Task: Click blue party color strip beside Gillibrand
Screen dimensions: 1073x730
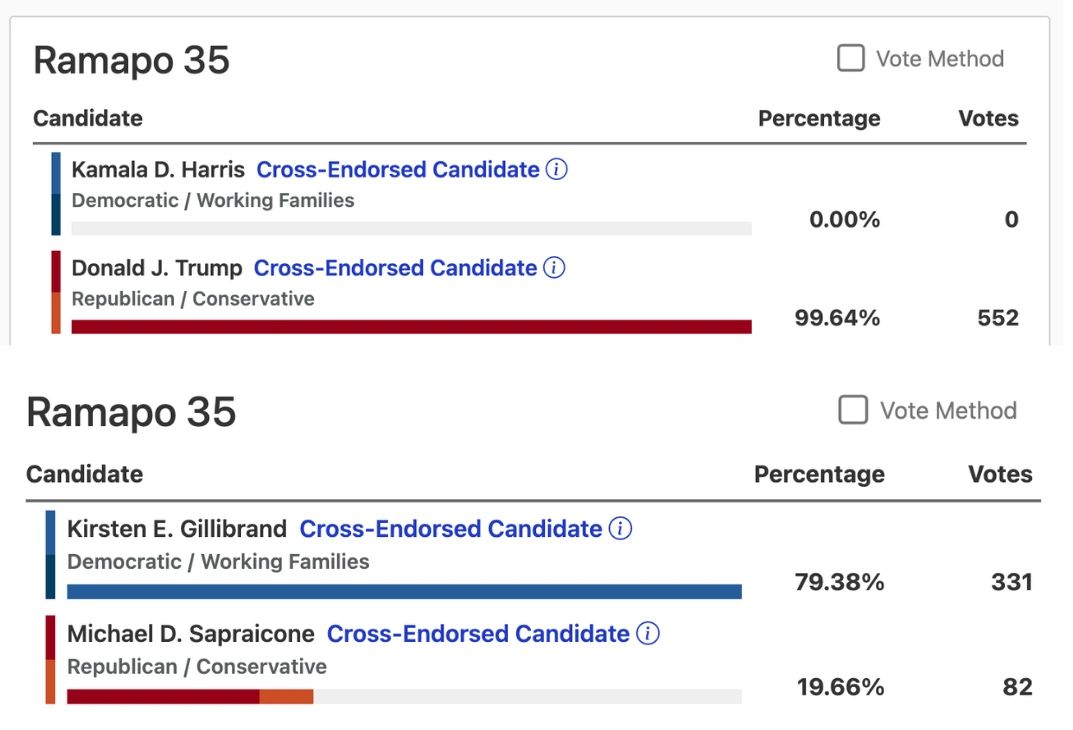Action: click(x=51, y=545)
